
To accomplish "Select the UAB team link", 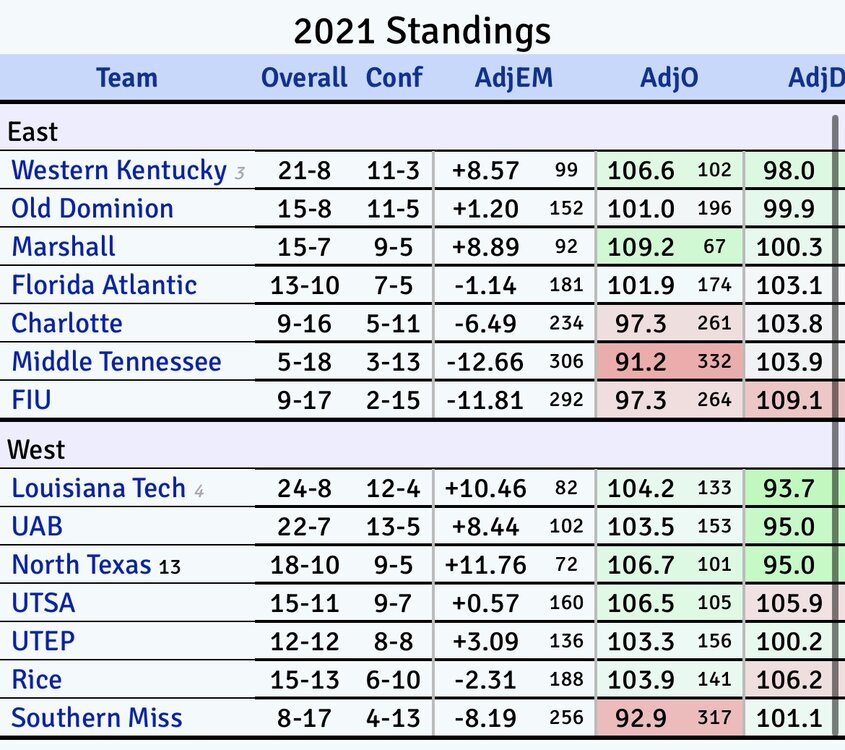I will (37, 526).
